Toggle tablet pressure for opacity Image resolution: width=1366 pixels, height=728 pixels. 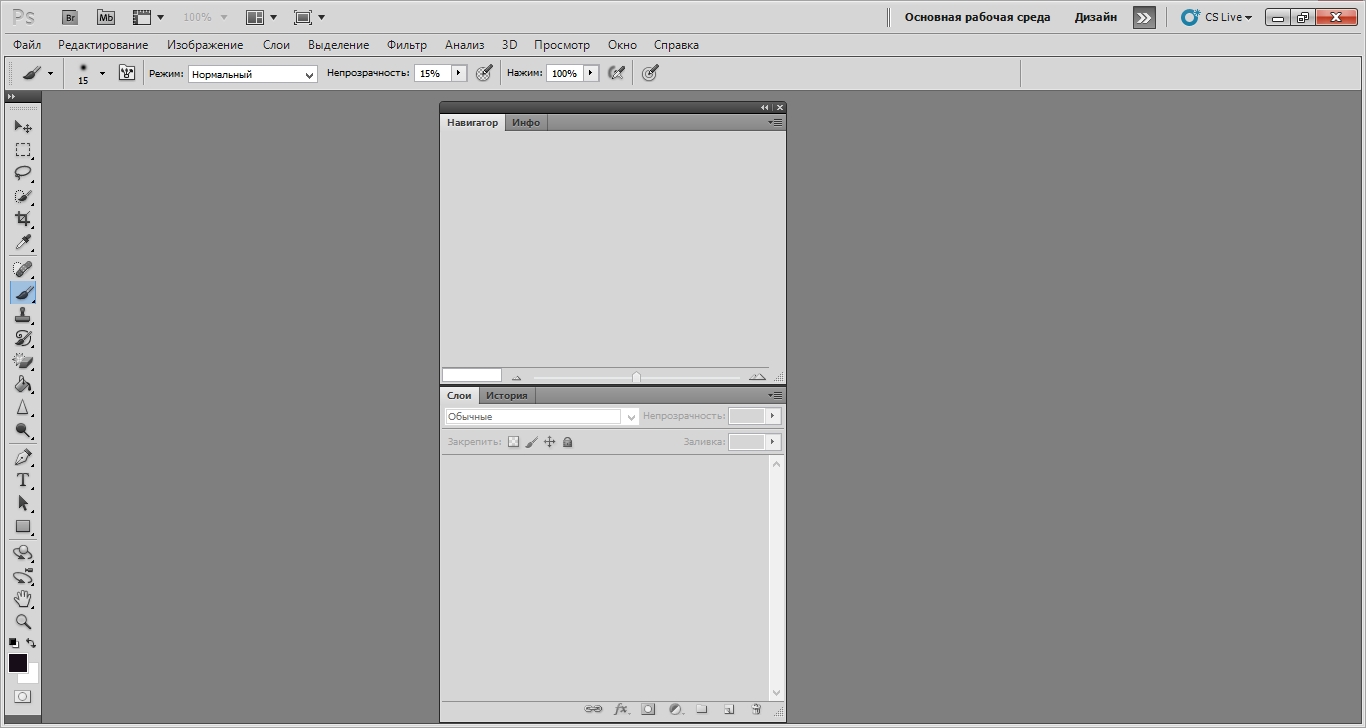484,73
